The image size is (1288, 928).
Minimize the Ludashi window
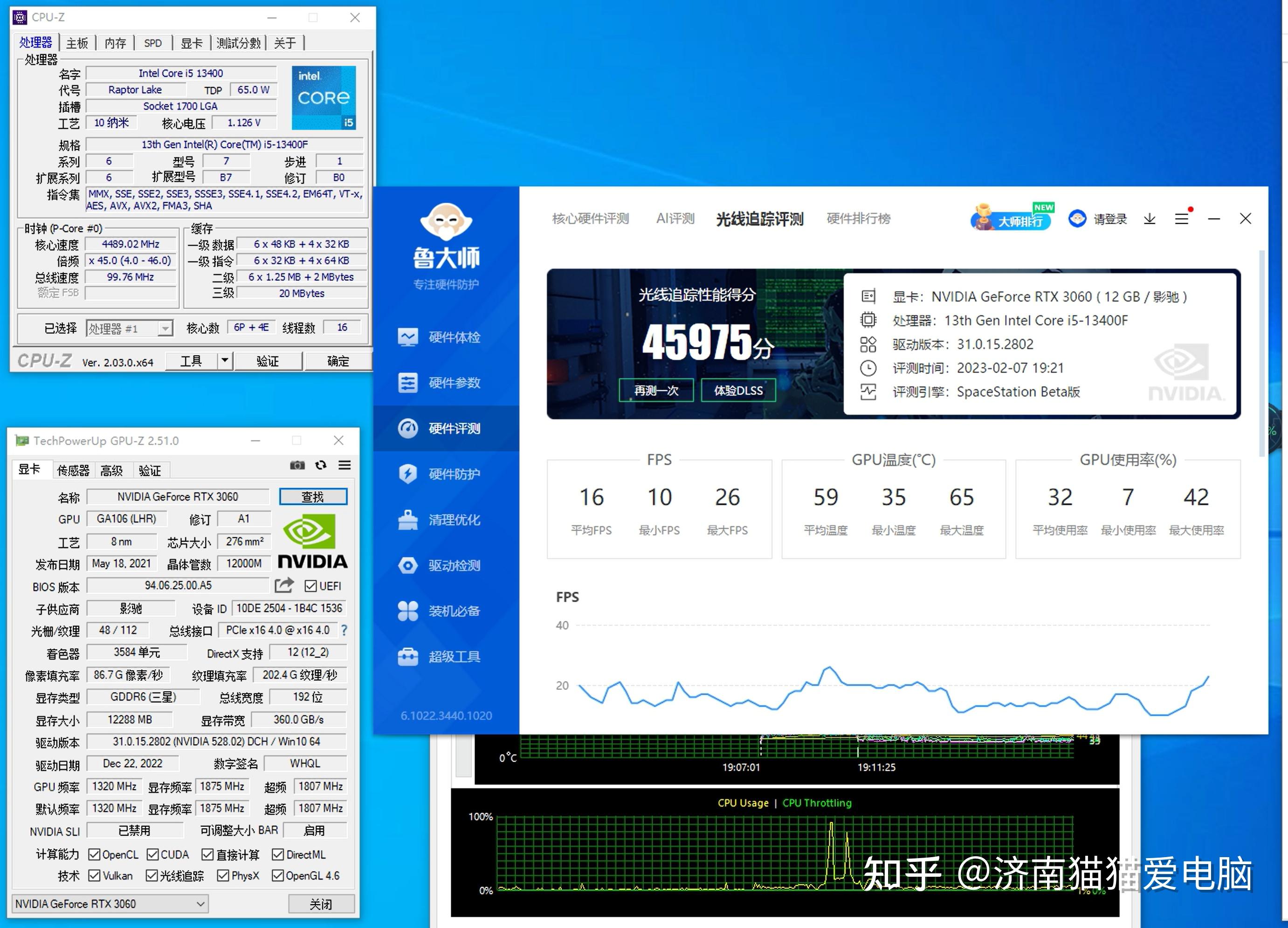1214,219
